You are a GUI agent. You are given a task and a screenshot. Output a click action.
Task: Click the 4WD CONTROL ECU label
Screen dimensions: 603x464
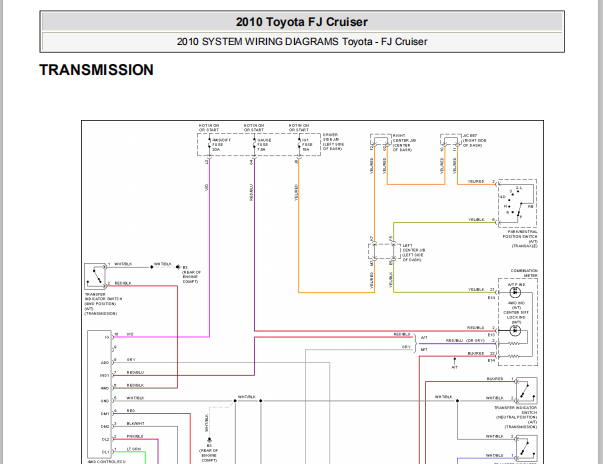[107, 461]
